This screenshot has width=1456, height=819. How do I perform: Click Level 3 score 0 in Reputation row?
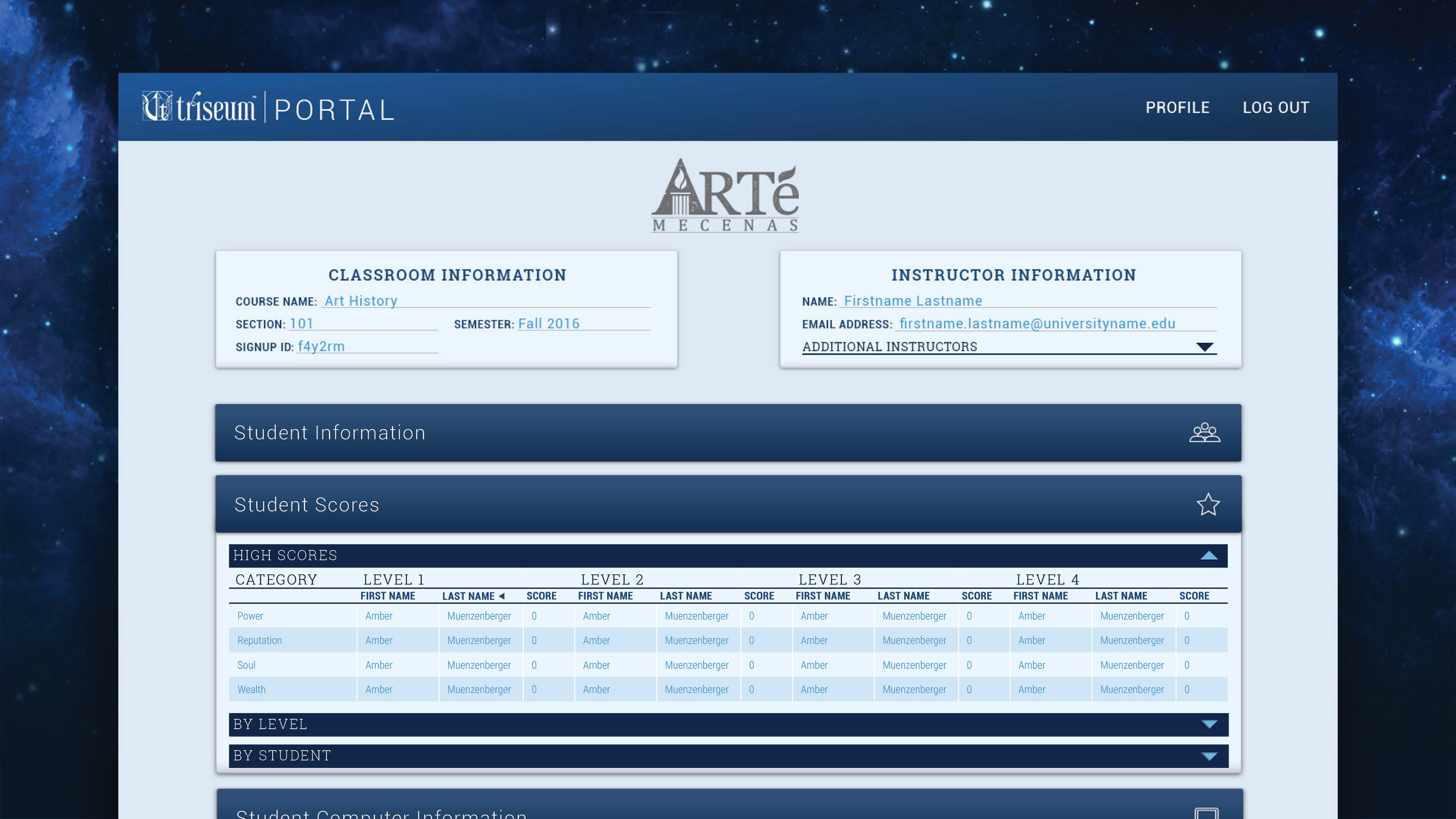(970, 640)
